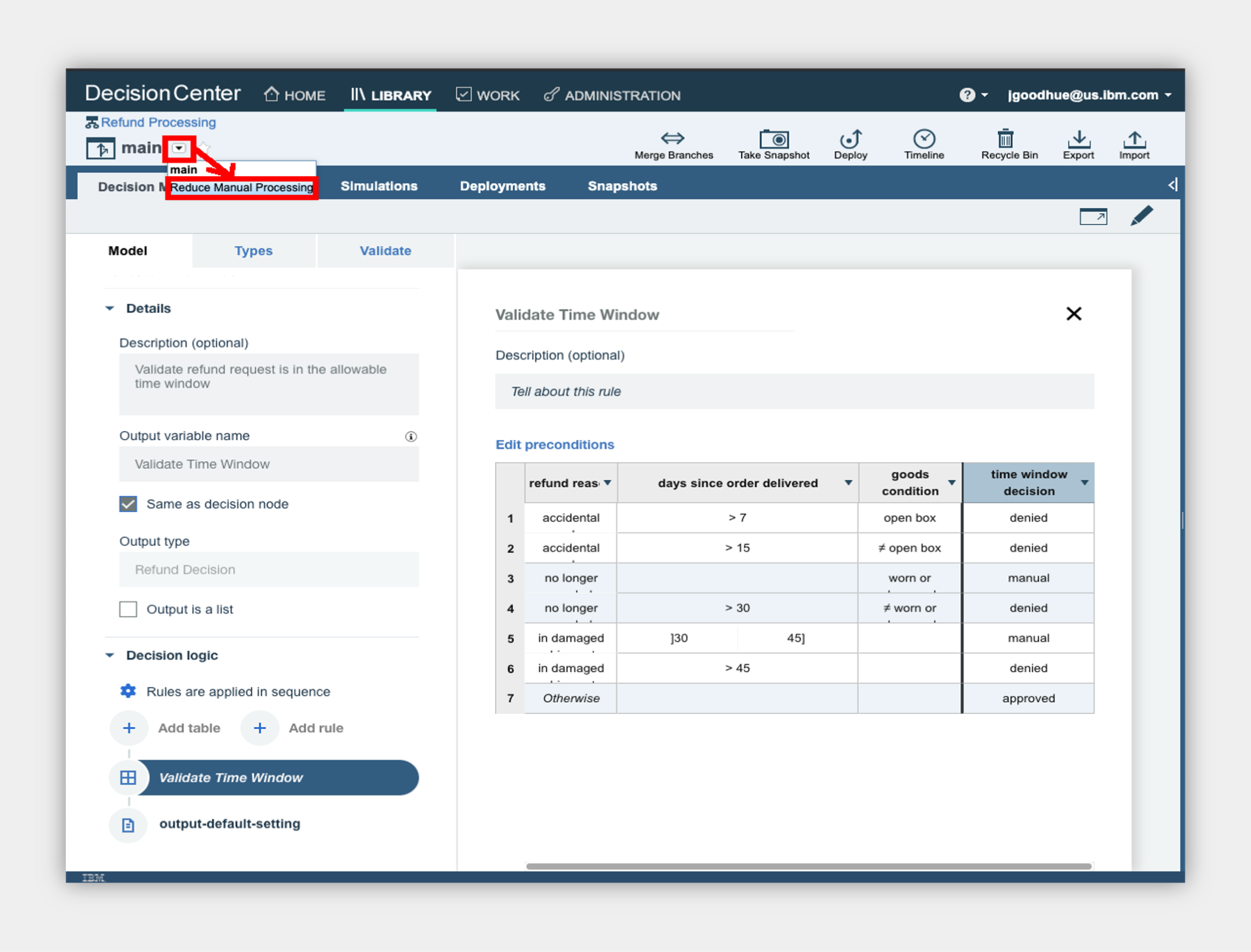Image resolution: width=1251 pixels, height=952 pixels.
Task: Open WORK in navigation bar
Action: (x=488, y=95)
